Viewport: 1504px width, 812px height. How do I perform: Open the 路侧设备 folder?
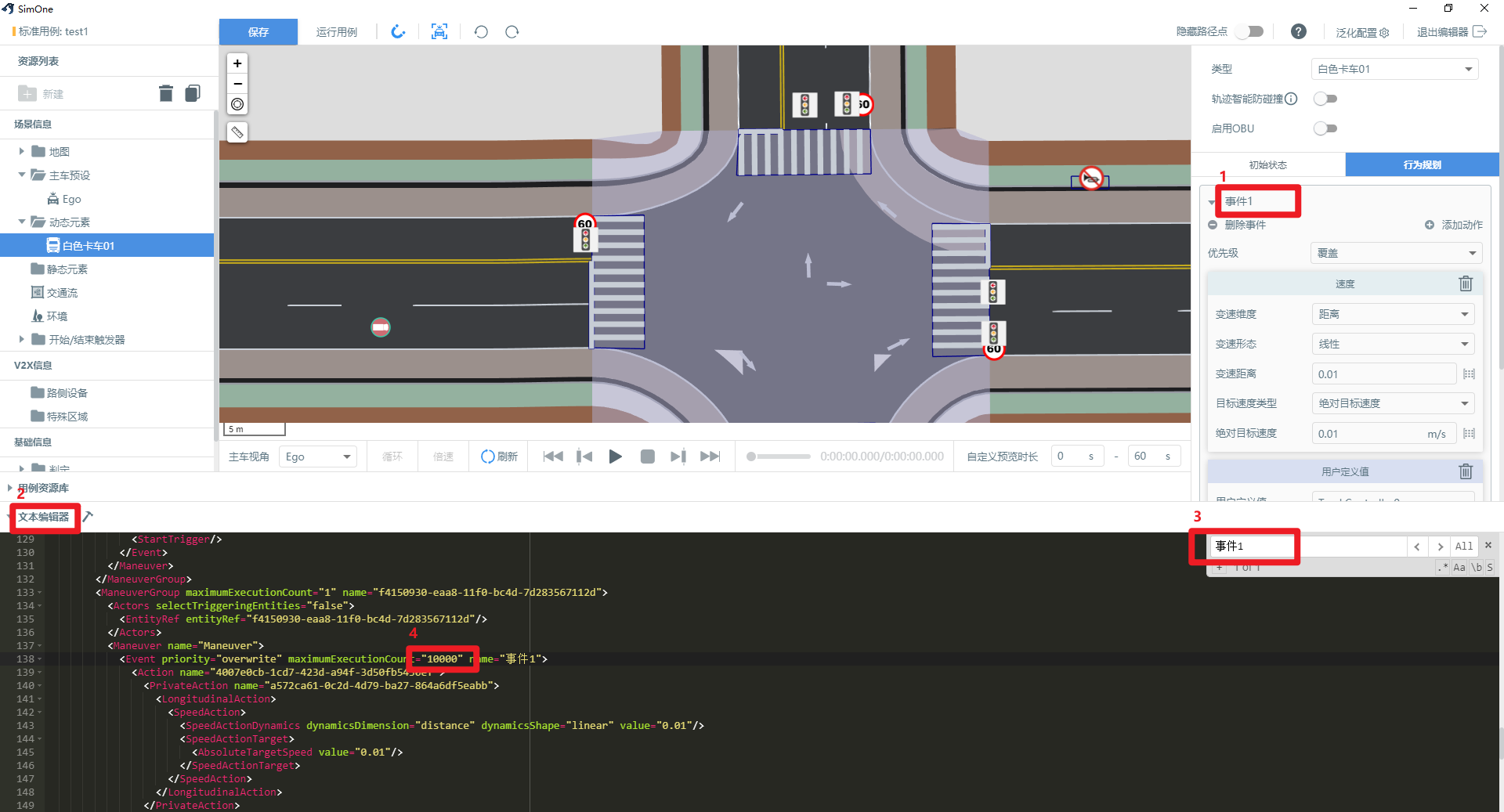pos(60,393)
